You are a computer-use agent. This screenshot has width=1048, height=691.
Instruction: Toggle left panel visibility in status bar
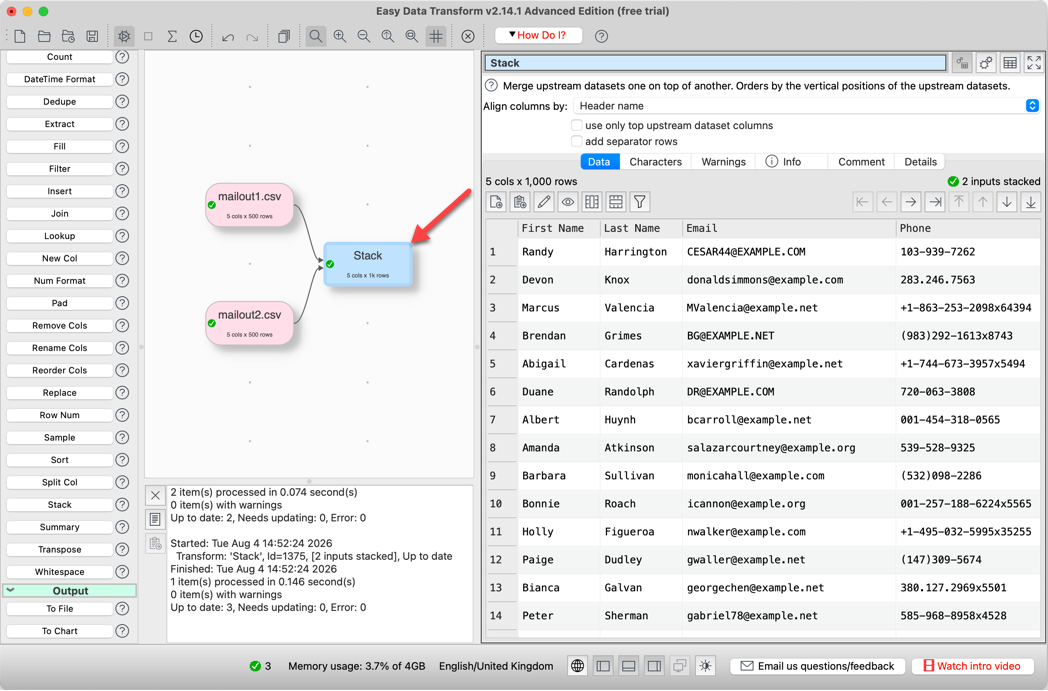pos(603,666)
